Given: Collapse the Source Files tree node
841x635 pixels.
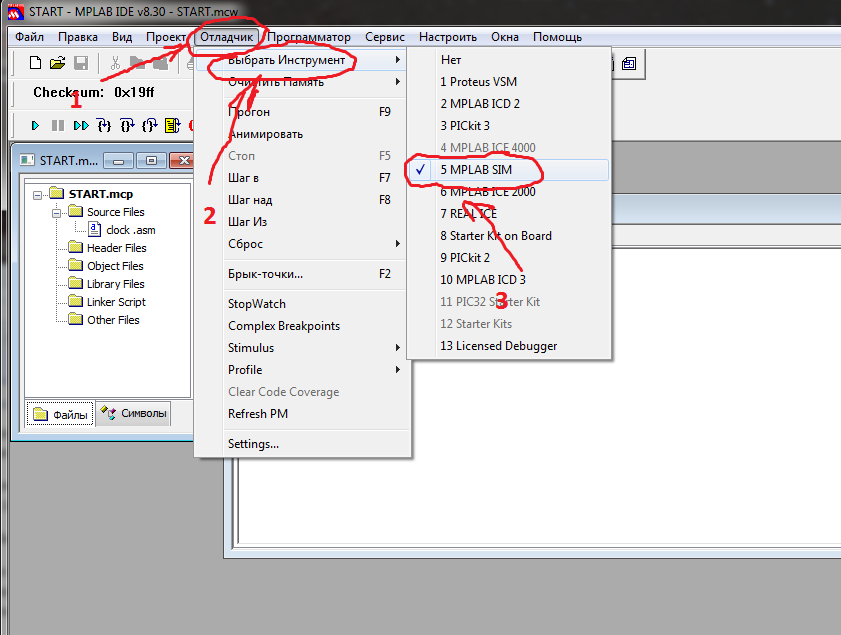Looking at the screenshot, I should point(56,213).
